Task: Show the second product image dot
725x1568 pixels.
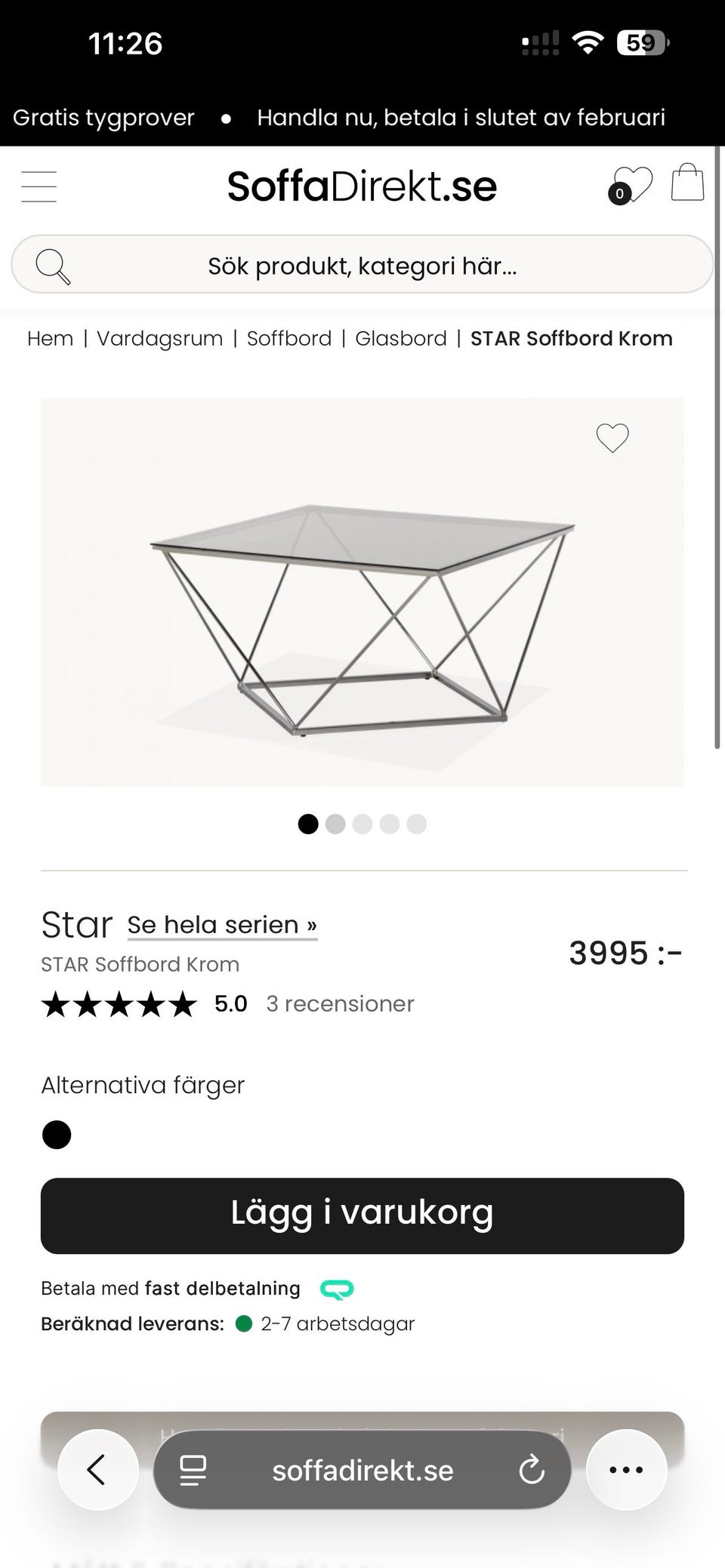Action: (335, 824)
